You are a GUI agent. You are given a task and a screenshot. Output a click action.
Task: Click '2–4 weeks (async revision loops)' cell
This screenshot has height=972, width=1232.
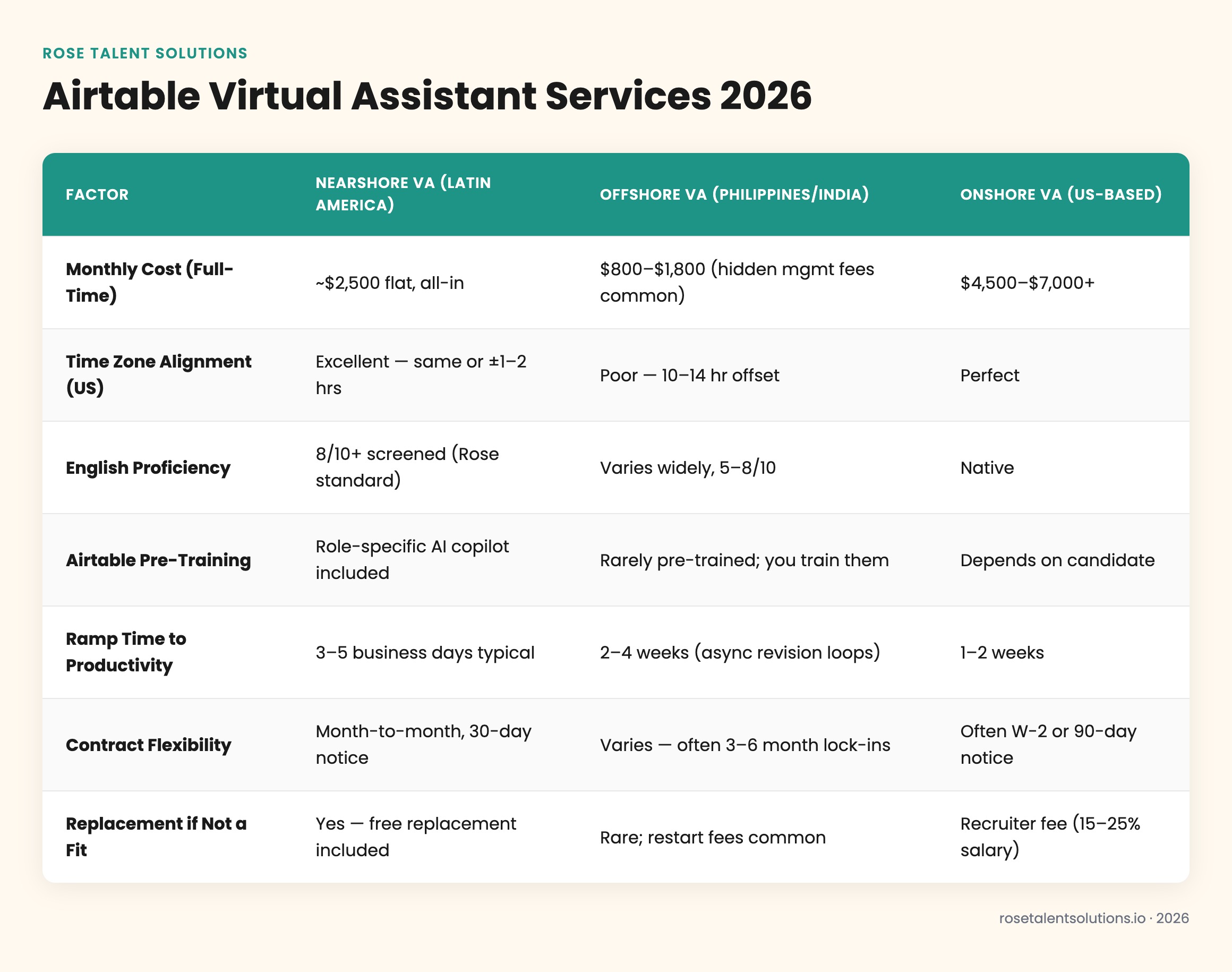(740, 653)
